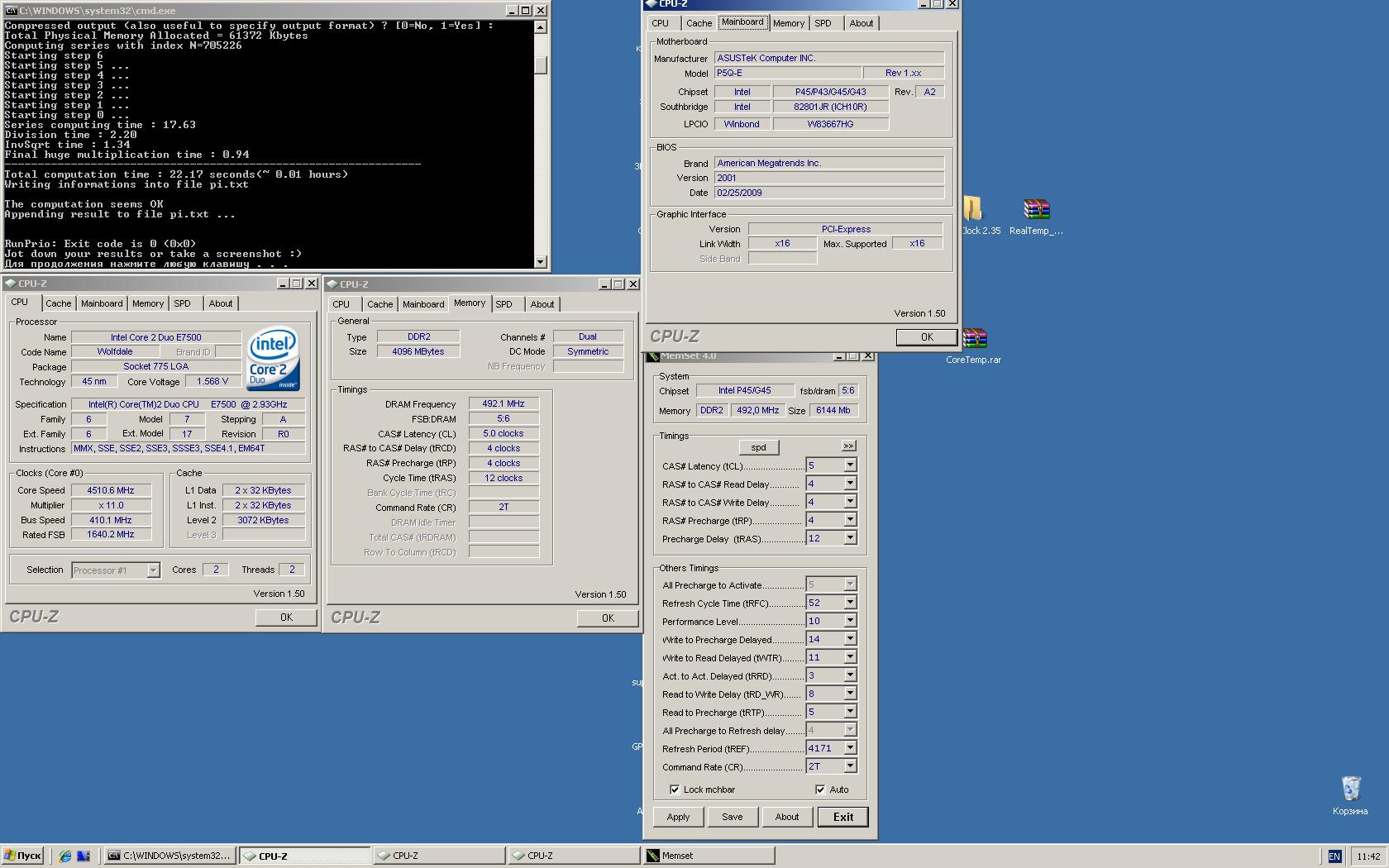Open the RAS# Precharge (tRP) dropdown
Viewport: 1389px width, 868px height.
849,520
